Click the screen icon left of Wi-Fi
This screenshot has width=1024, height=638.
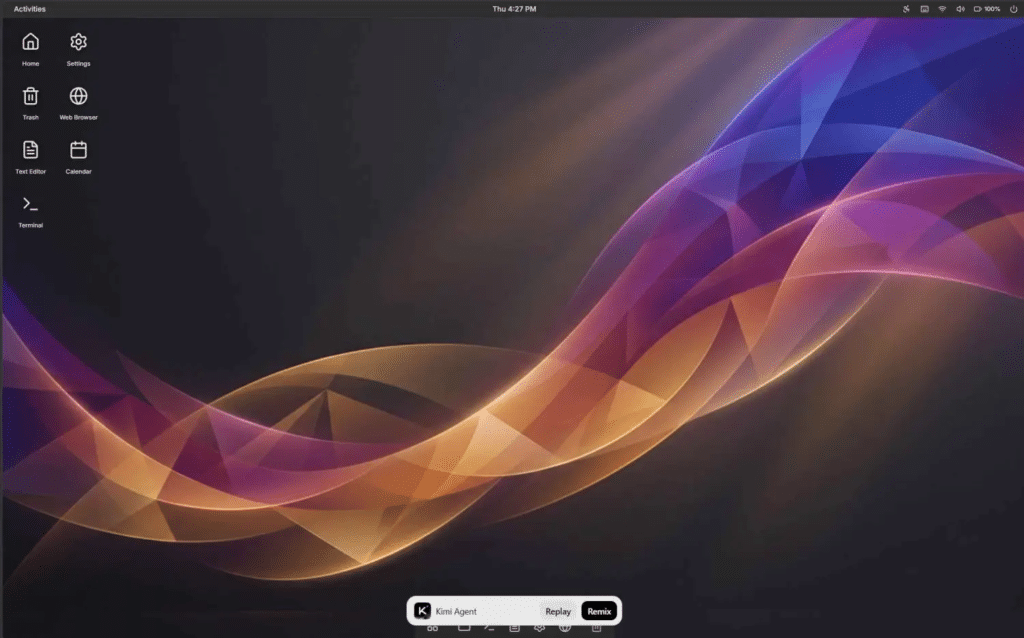coord(924,9)
